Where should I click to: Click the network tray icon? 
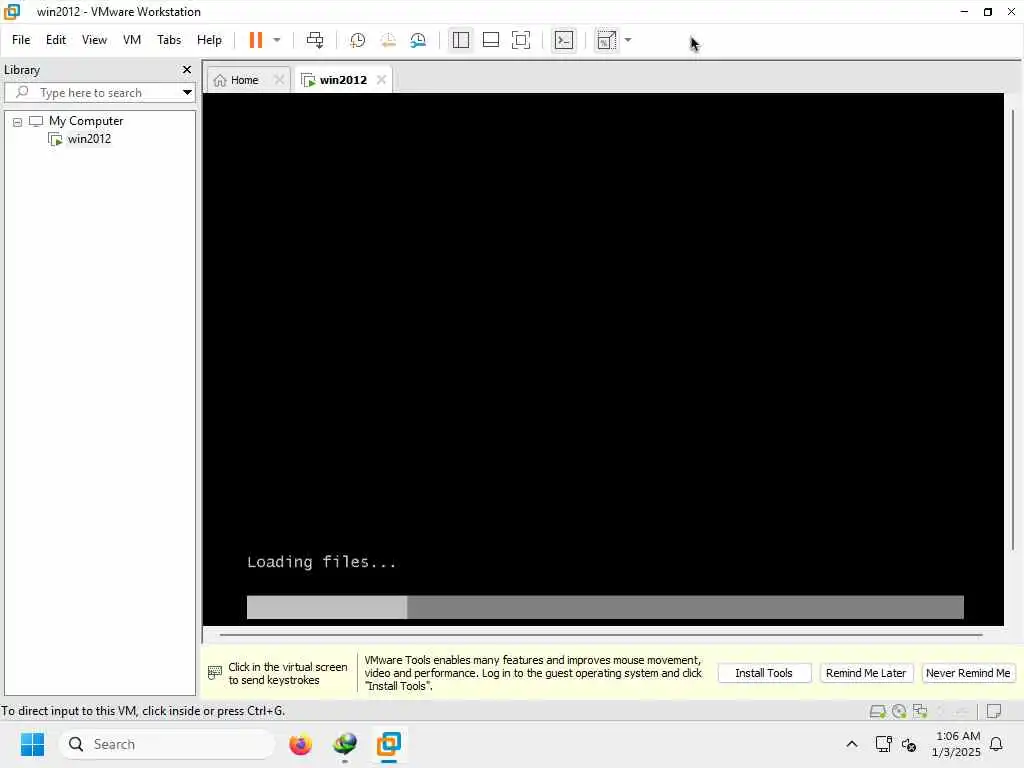[884, 744]
